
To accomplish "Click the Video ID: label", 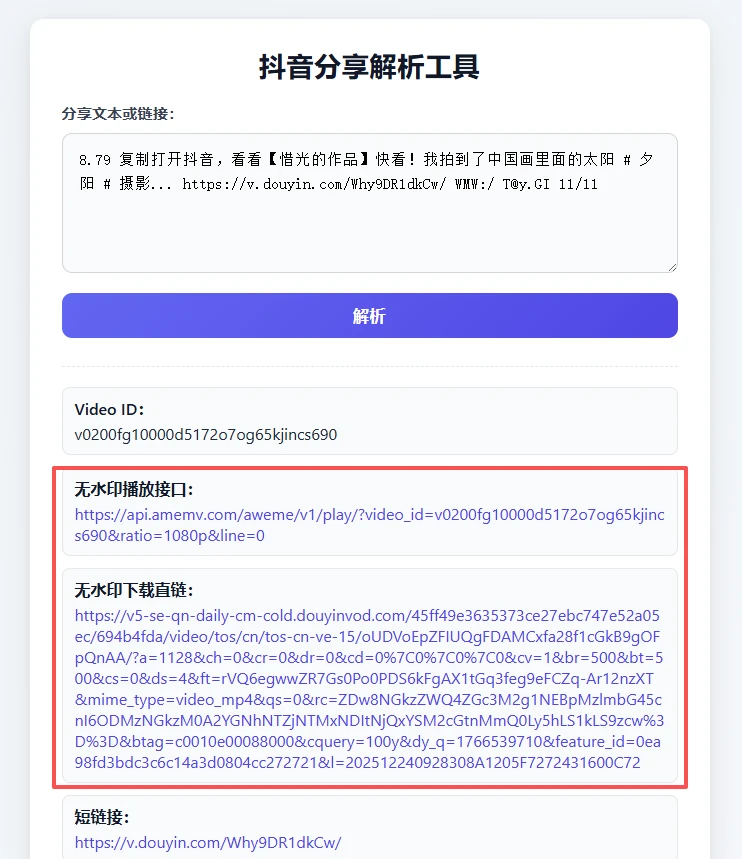I will [109, 409].
